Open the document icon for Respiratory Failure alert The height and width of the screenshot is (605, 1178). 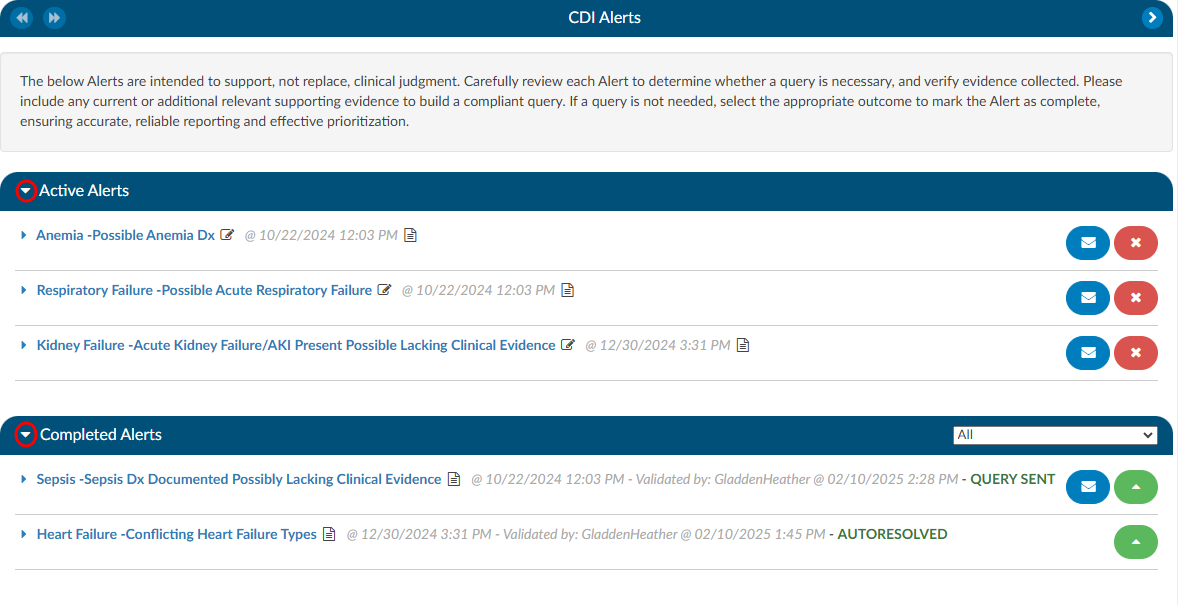pos(568,290)
